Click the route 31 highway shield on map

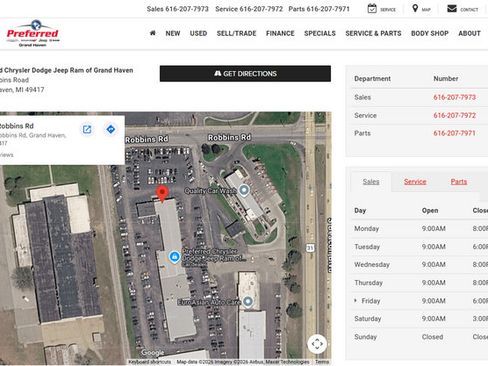(310, 248)
